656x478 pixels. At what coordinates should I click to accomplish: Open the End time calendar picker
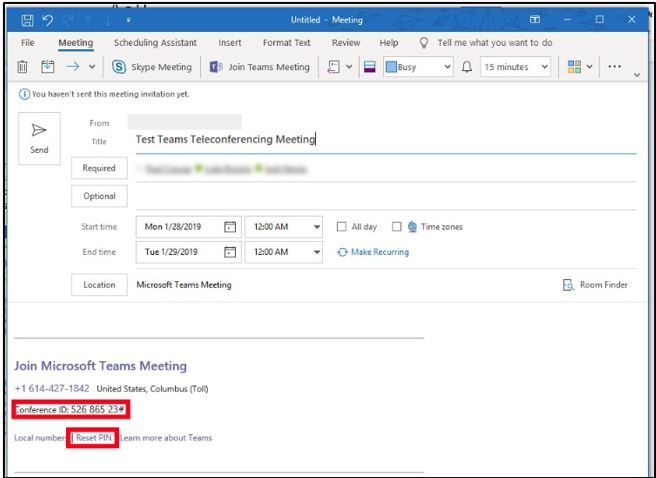click(x=231, y=252)
